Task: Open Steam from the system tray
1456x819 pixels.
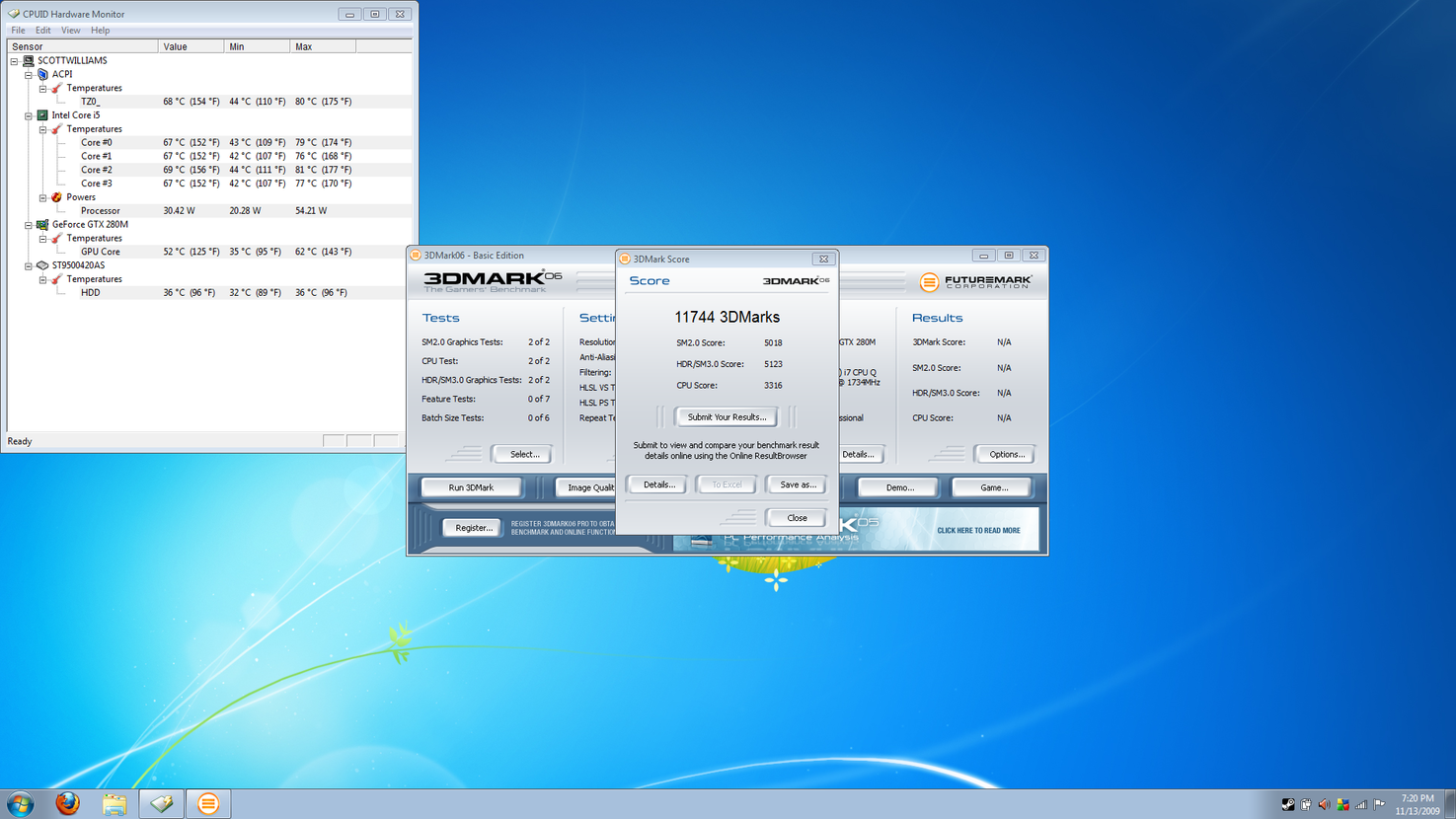Action: (x=1288, y=804)
